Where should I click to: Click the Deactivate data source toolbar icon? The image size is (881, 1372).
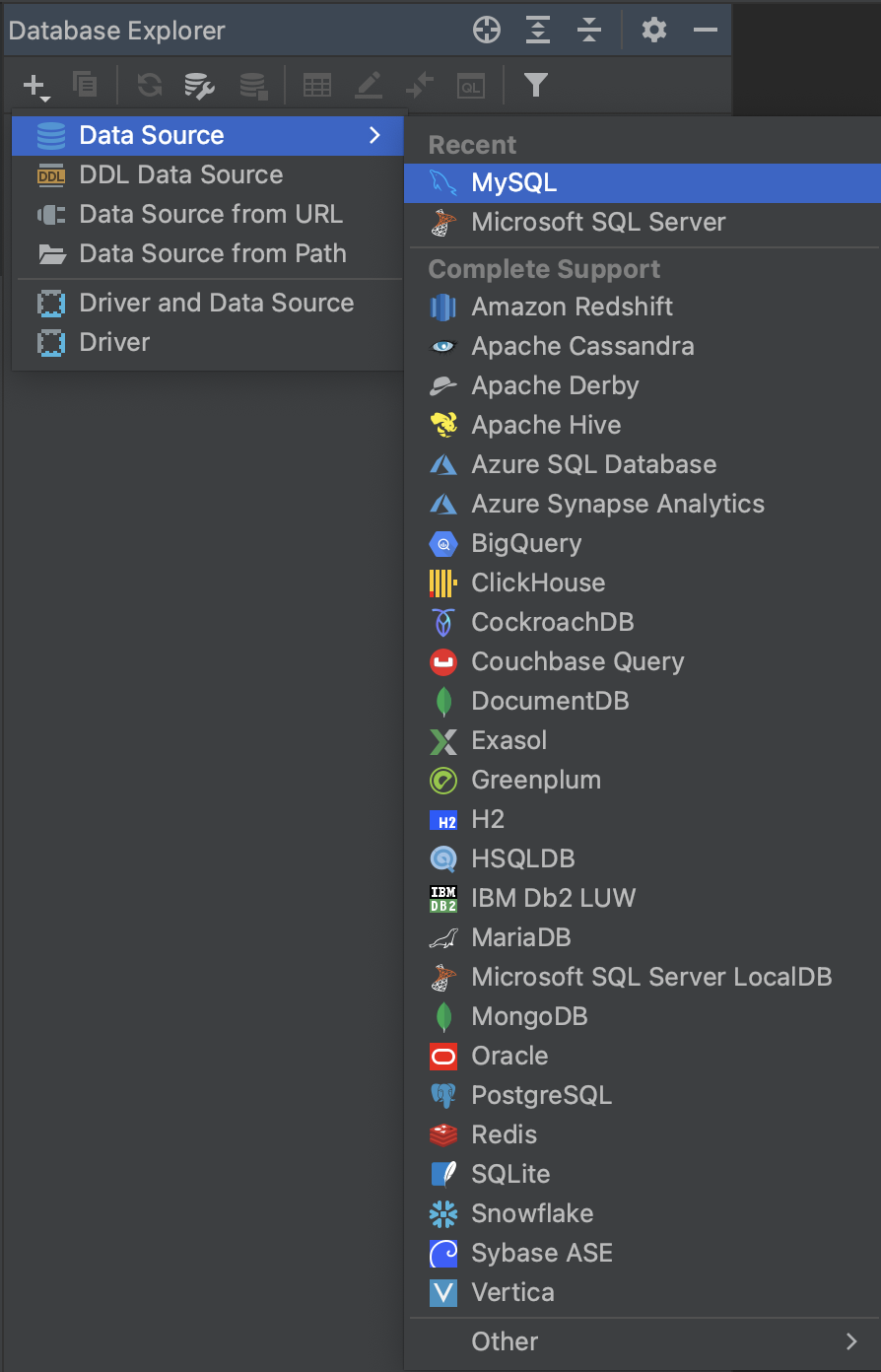tap(254, 86)
